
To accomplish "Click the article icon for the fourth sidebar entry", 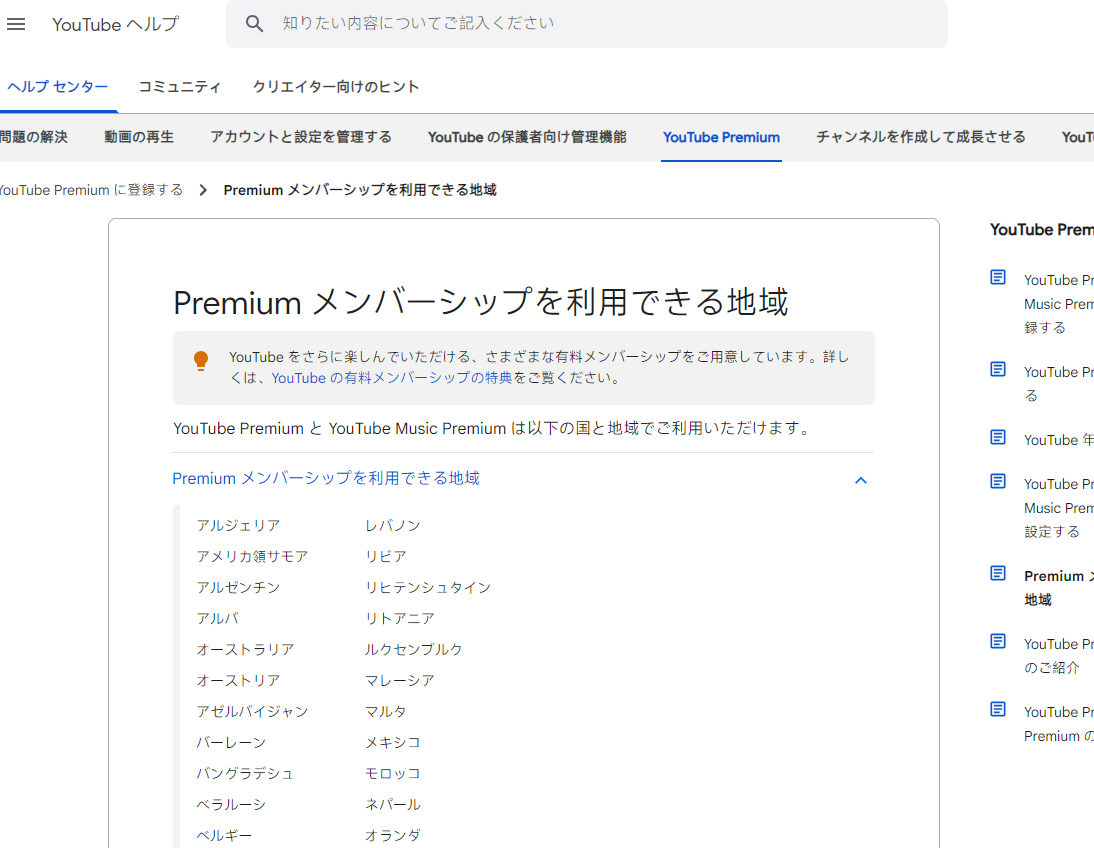I will pos(997,483).
